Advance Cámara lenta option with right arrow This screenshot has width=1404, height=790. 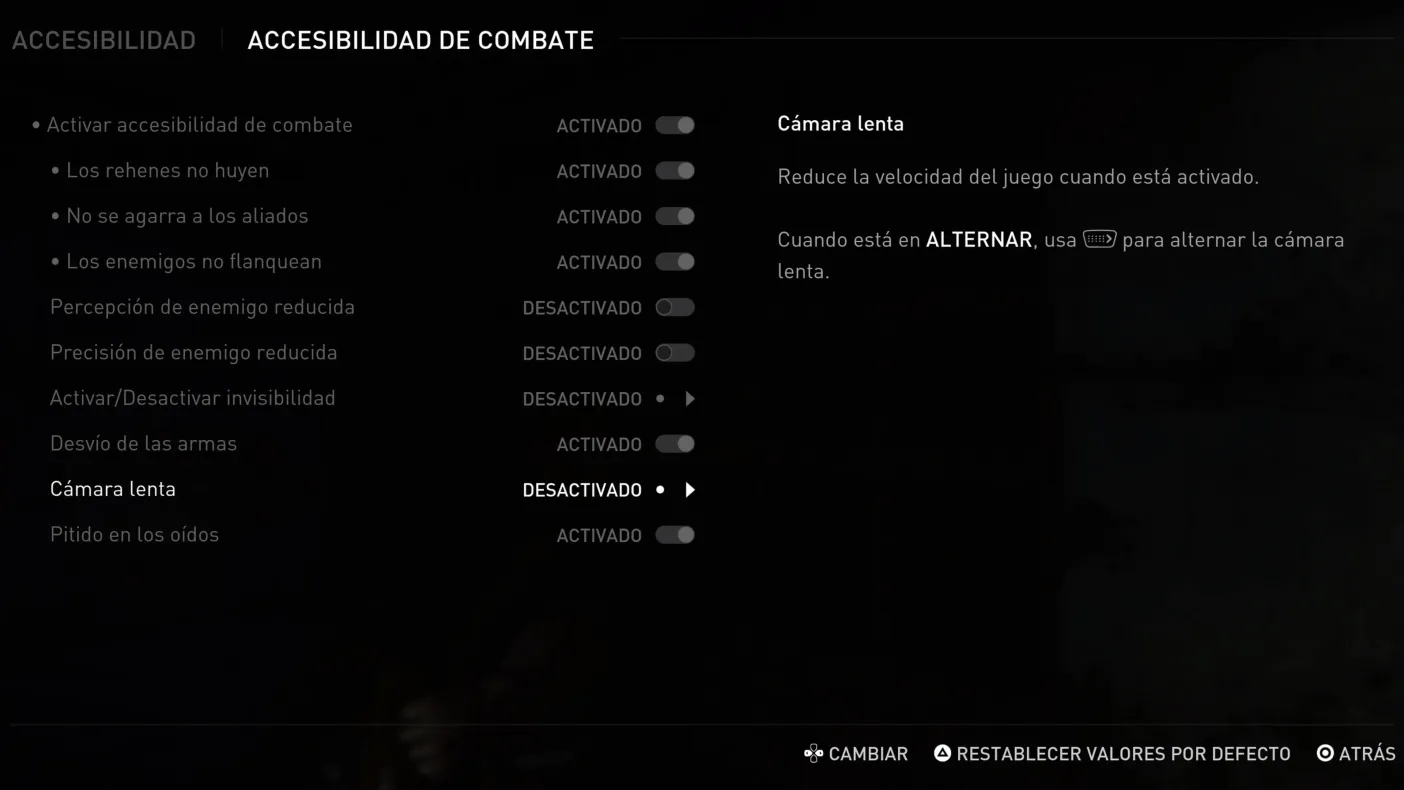point(690,490)
